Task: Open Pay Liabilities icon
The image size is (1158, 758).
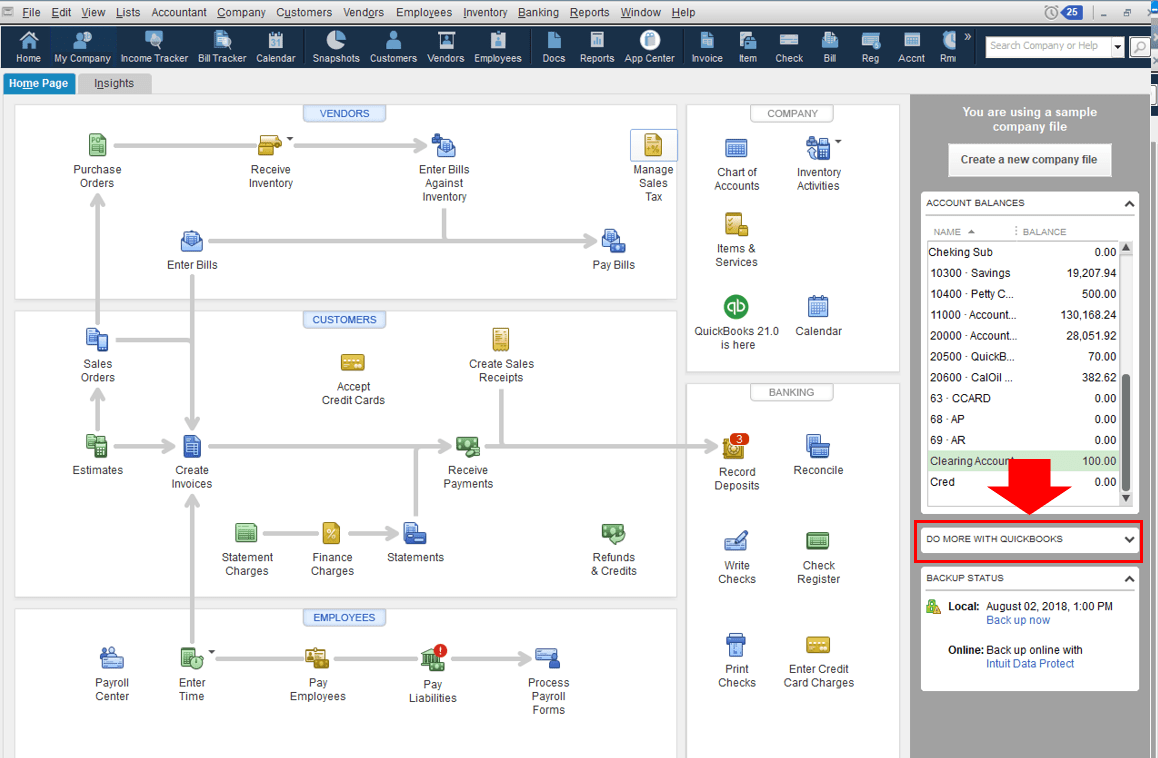Action: [433, 658]
